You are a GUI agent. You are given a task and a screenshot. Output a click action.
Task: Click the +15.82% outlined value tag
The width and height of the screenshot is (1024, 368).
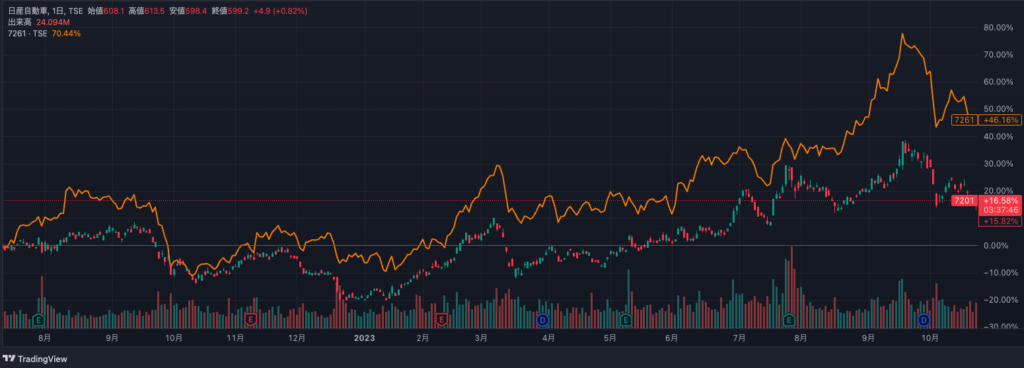point(1000,222)
